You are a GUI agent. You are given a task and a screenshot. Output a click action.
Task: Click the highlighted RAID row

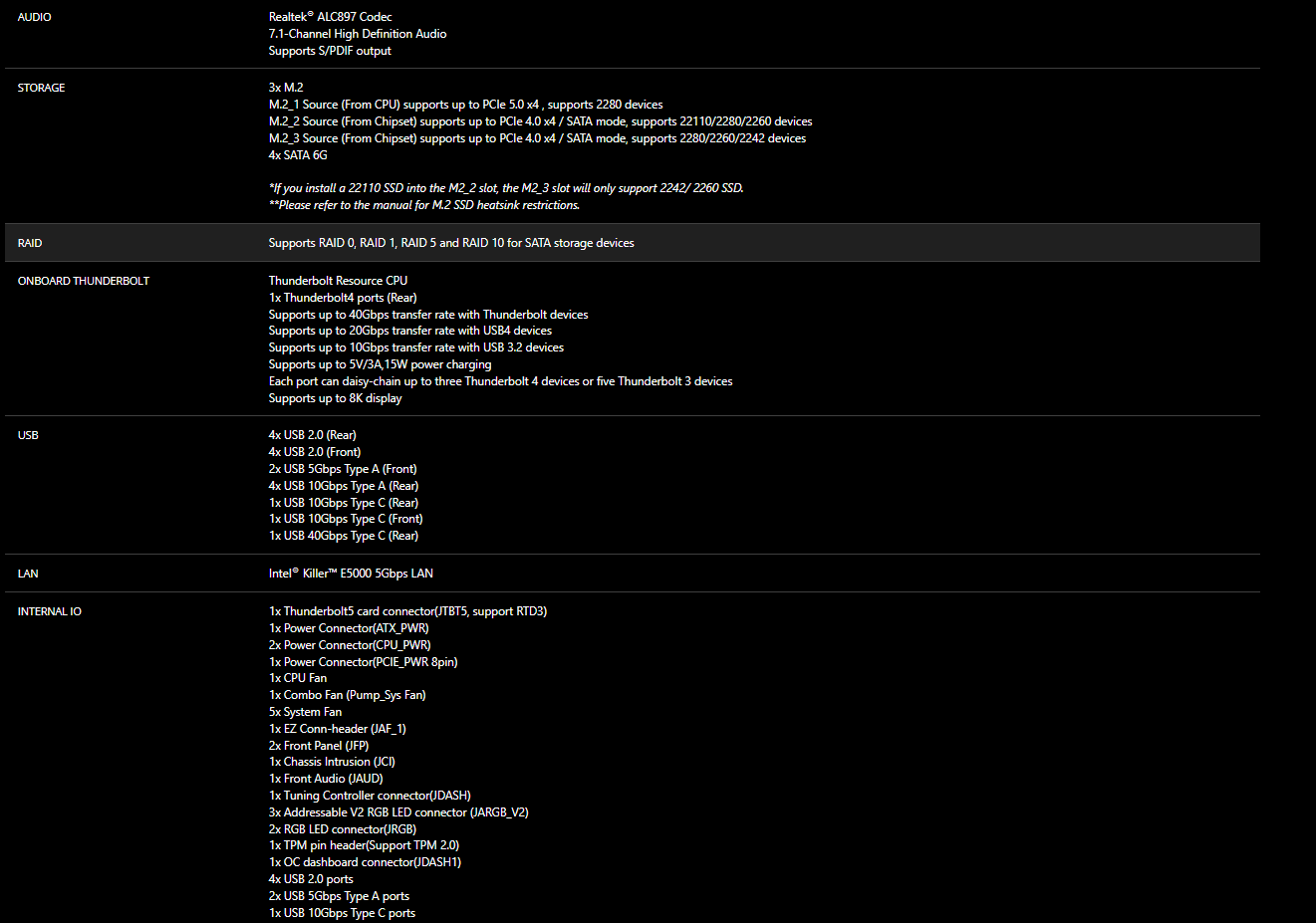coord(633,243)
